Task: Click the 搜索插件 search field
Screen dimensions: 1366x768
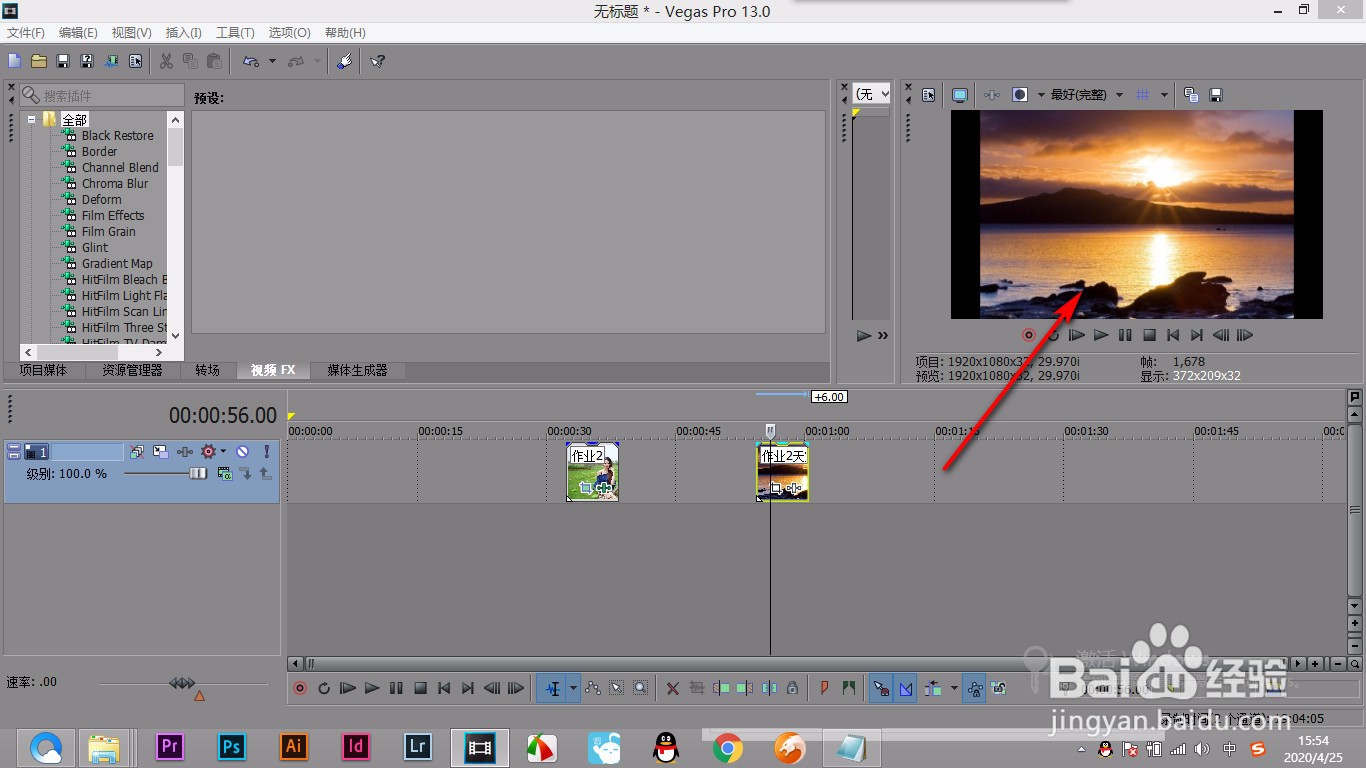Action: tap(102, 95)
